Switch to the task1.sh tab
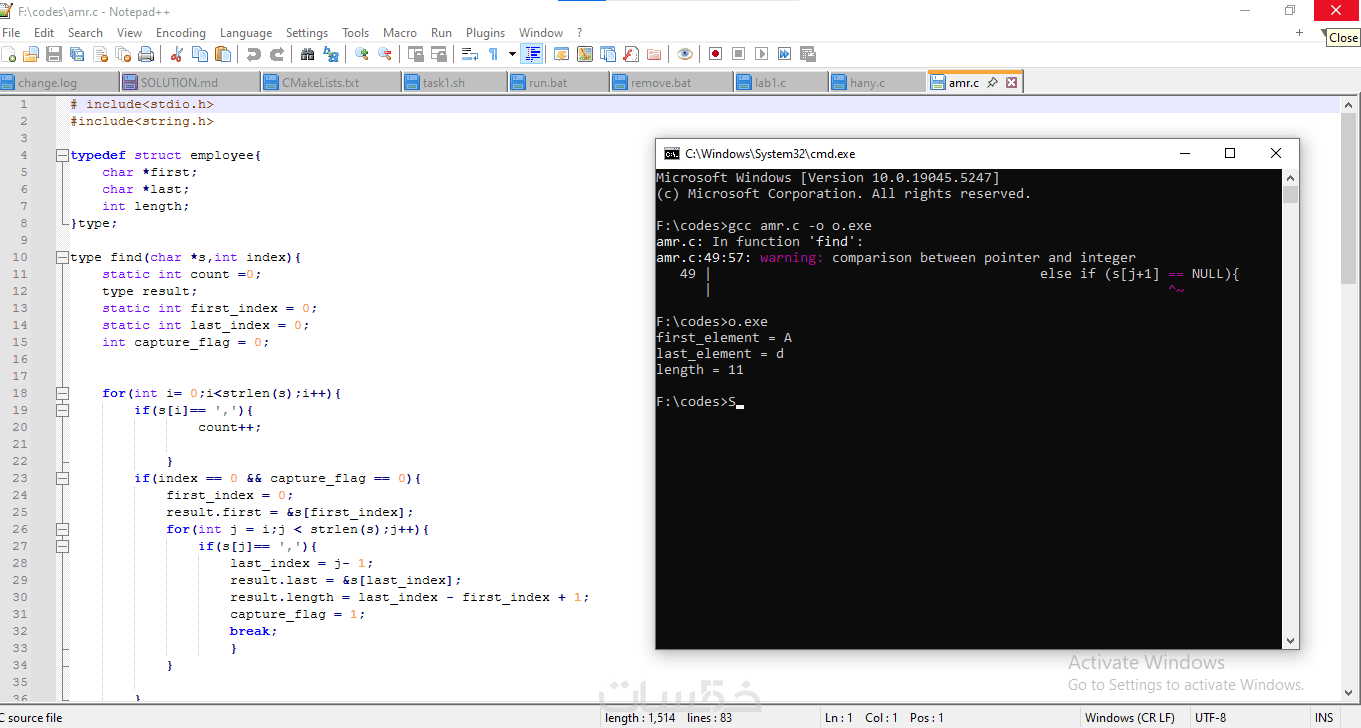The width and height of the screenshot is (1361, 728). pos(455,82)
